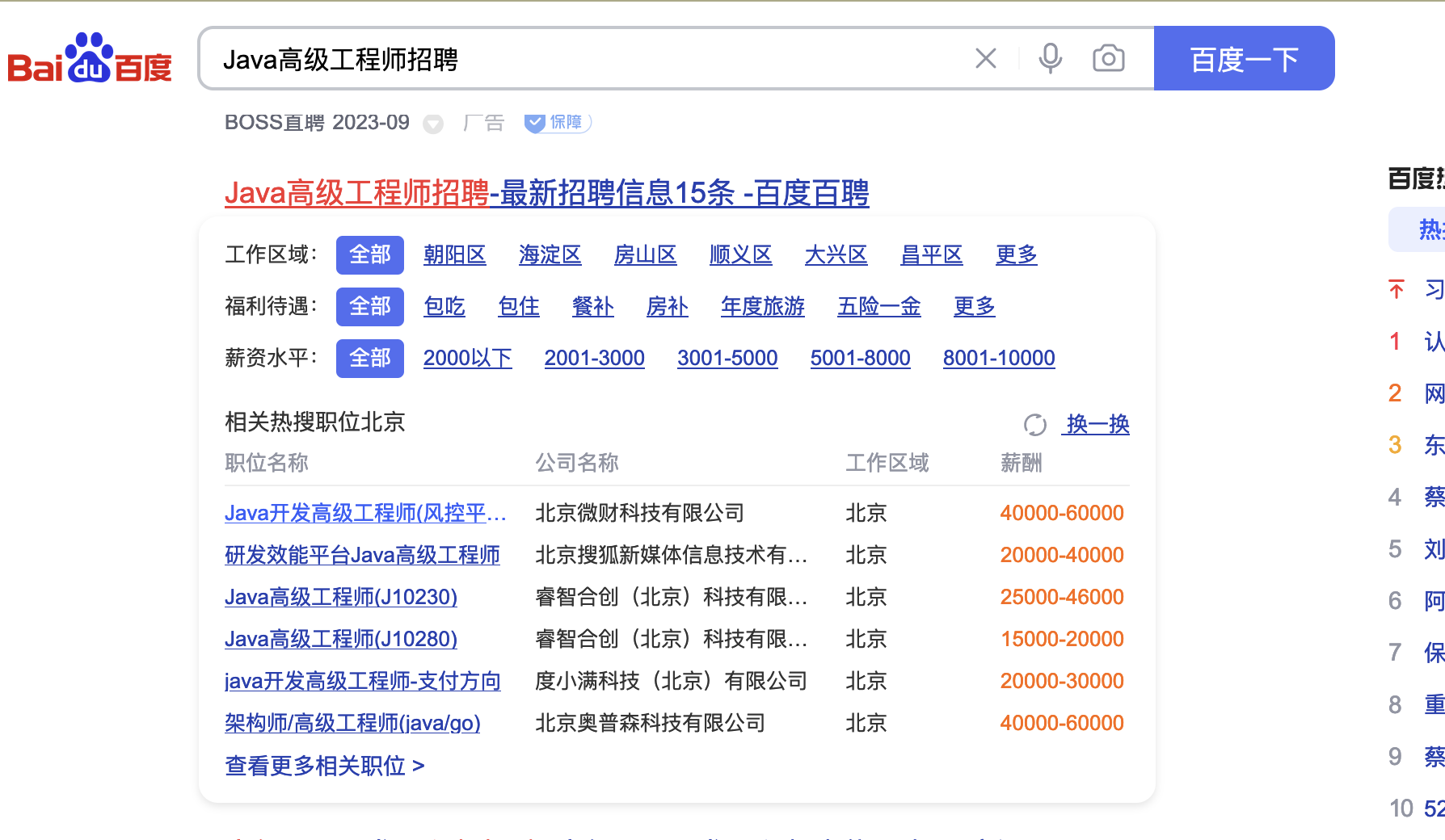Select 全部 in the benefits filter
Viewport: 1445px width, 840px height.
click(369, 306)
